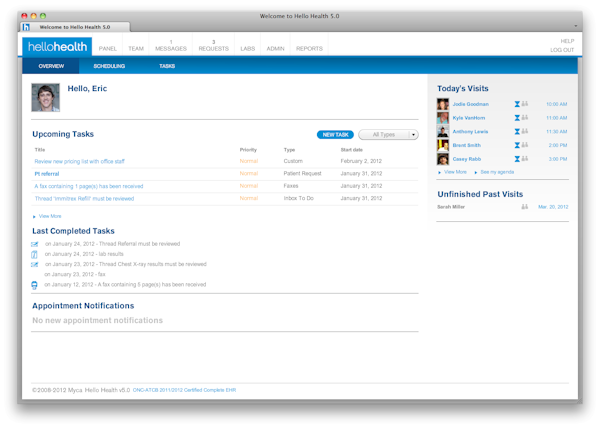Open the All Types filter dropdown

388,134
